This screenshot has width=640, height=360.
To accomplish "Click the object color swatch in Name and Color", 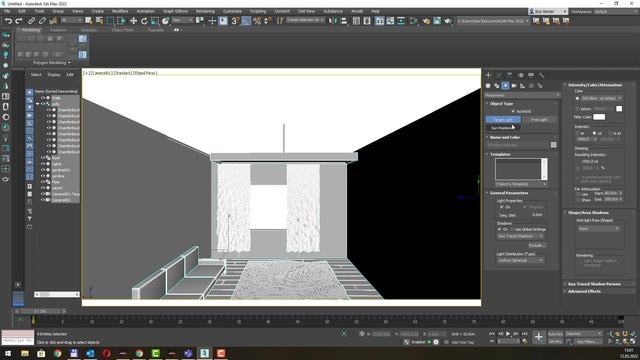I will click(x=553, y=145).
